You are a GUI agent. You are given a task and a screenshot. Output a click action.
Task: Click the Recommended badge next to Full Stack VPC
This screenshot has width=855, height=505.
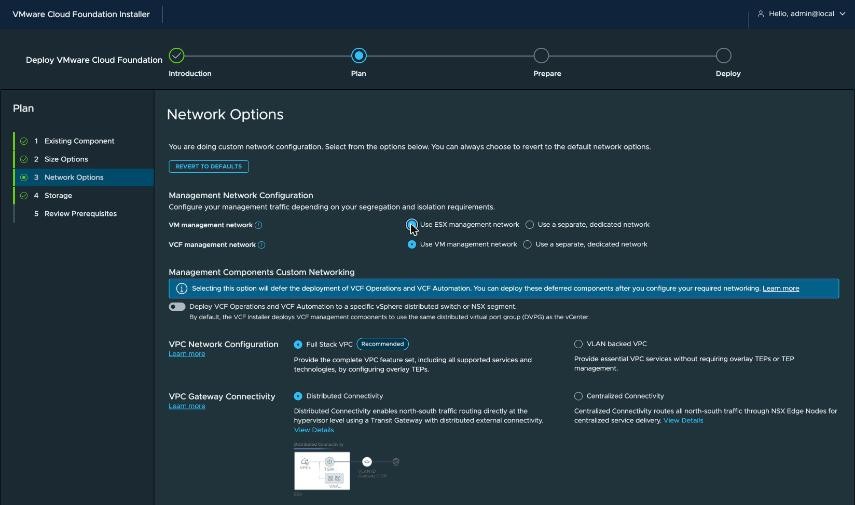click(382, 344)
